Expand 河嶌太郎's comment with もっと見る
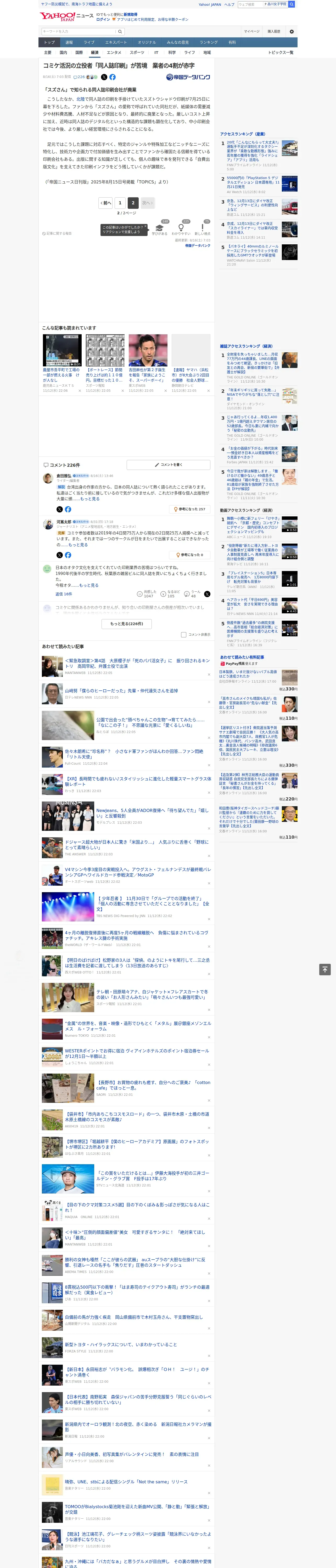This screenshot has width=336, height=1568. click(x=78, y=545)
